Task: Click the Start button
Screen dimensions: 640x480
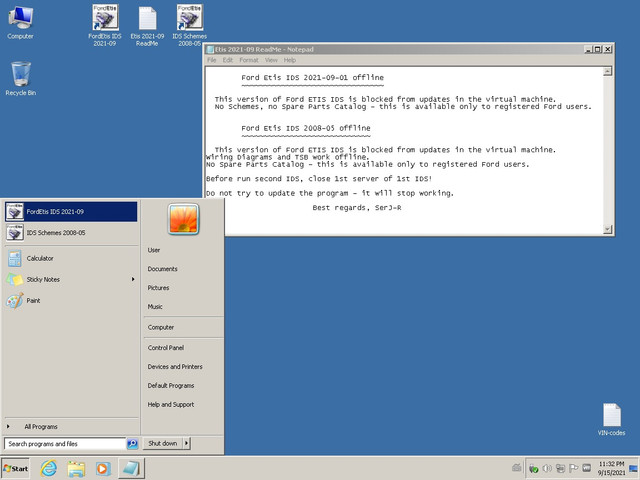Action: [x=16, y=468]
